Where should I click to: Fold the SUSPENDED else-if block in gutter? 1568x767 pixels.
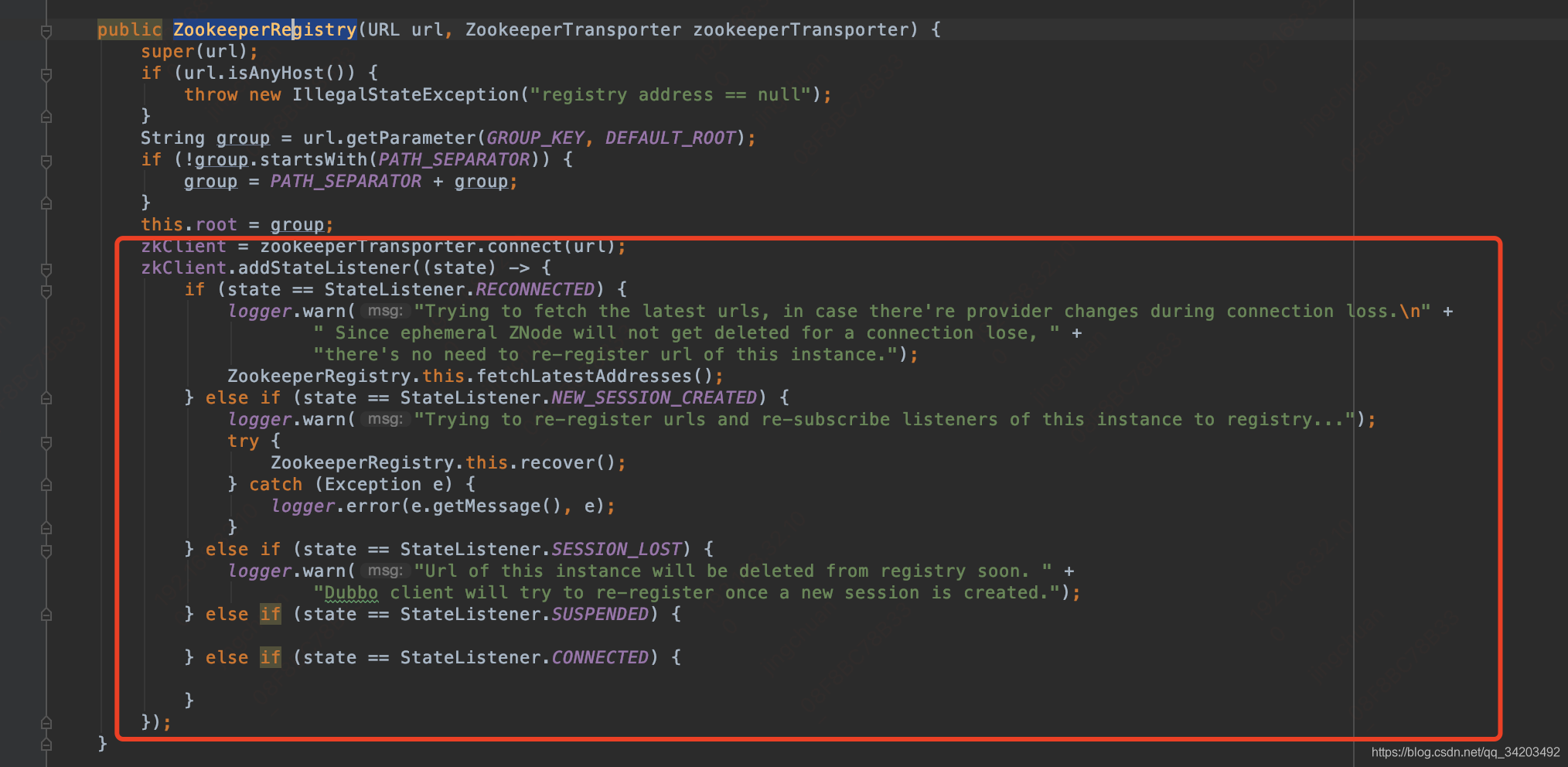pos(46,615)
